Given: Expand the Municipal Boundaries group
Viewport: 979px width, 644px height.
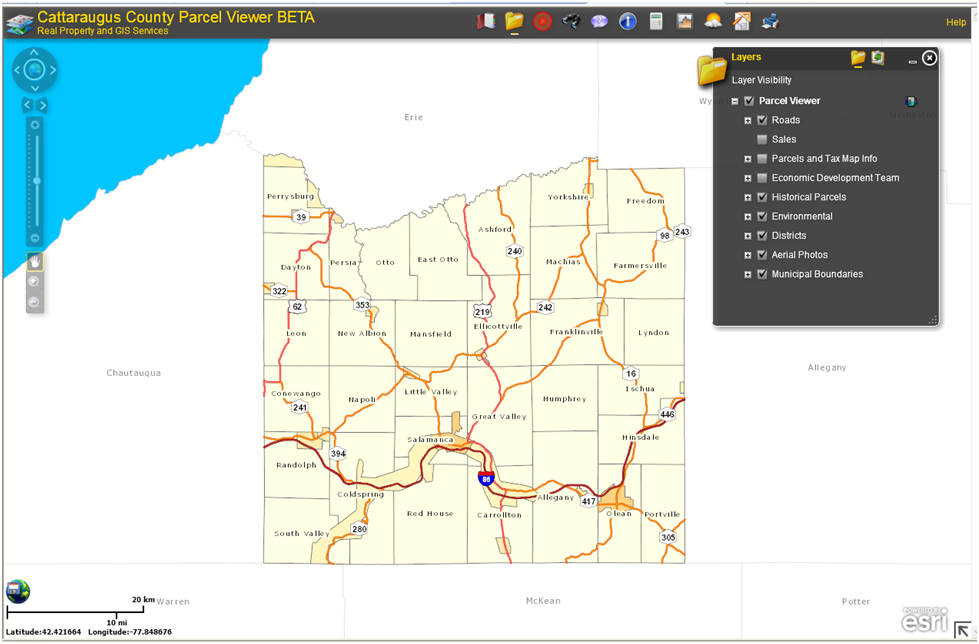Looking at the screenshot, I should tap(747, 274).
